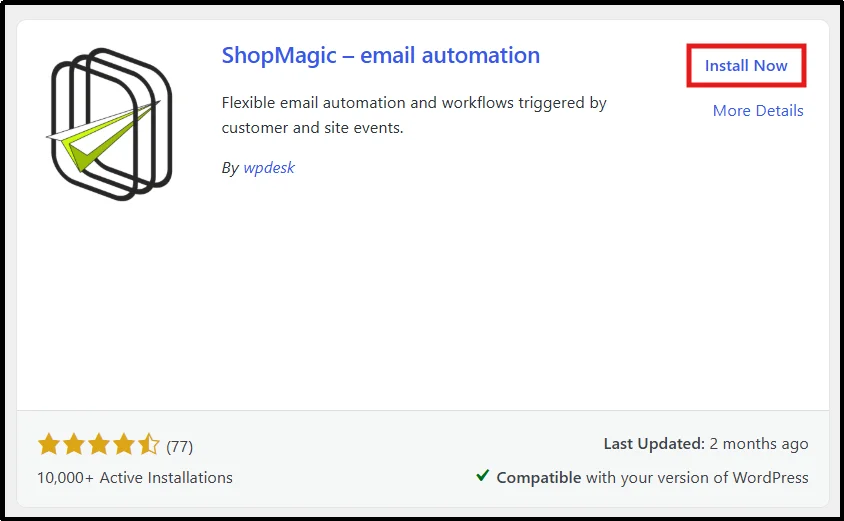Click the star rating row
This screenshot has height=521, width=844.
click(x=99, y=445)
